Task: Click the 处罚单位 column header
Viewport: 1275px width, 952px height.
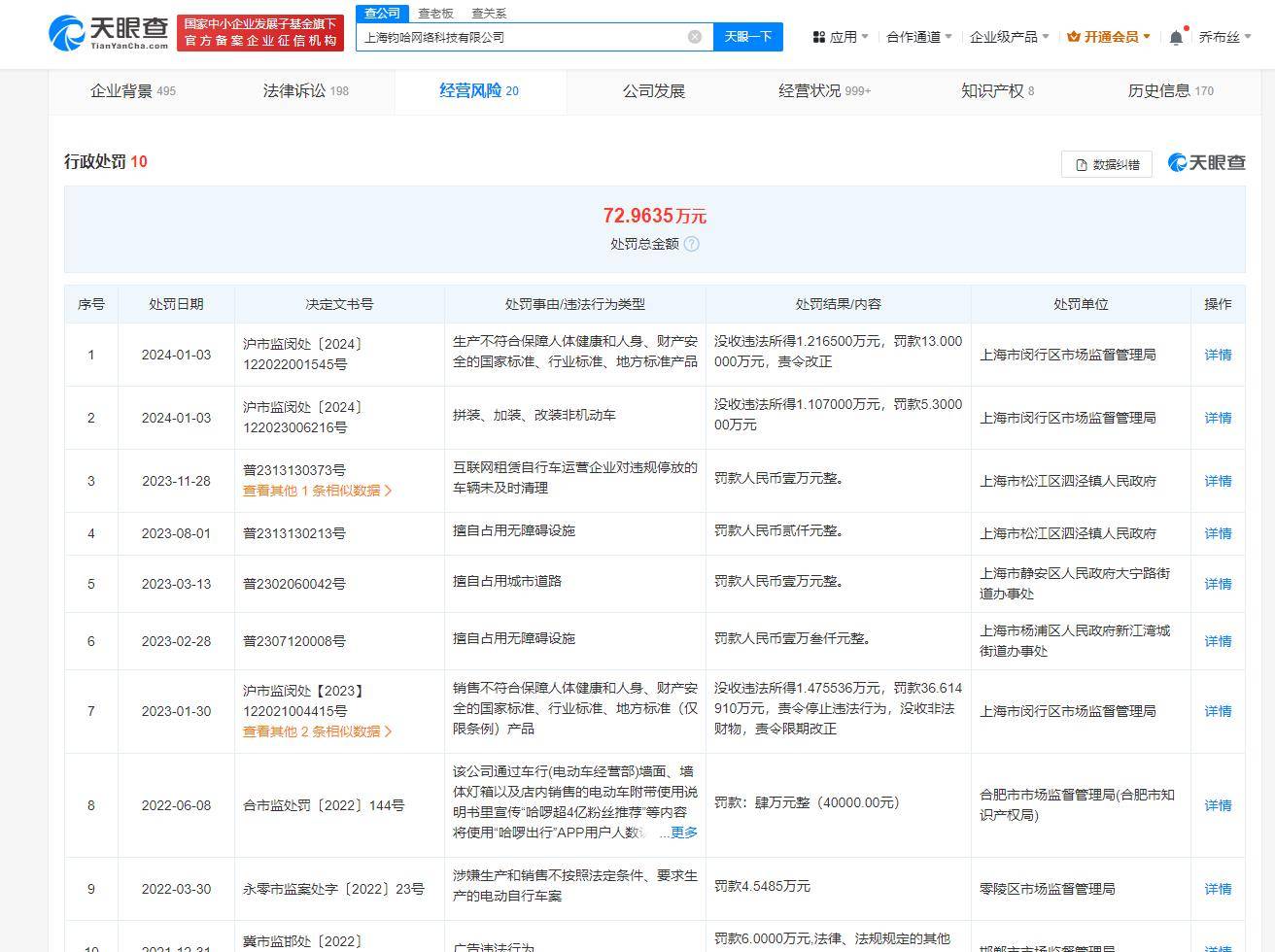Action: (x=1081, y=304)
